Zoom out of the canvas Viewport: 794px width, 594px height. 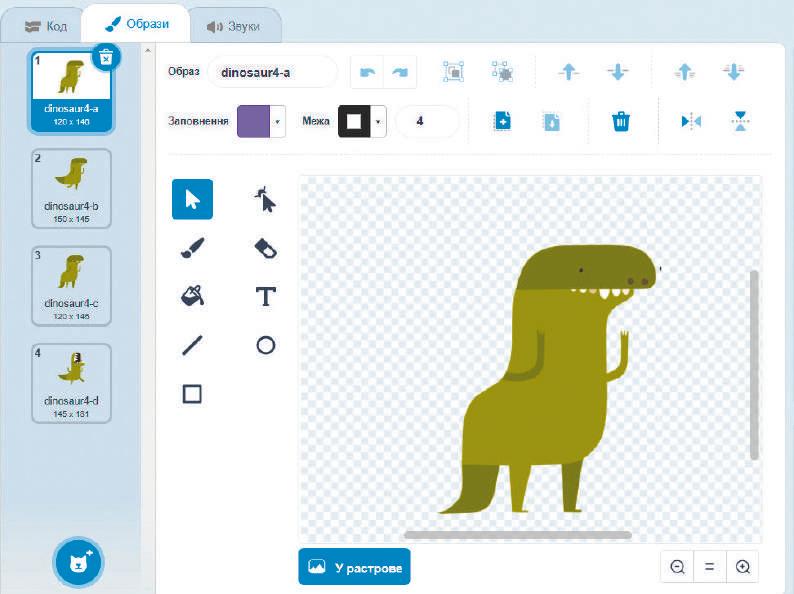click(678, 567)
